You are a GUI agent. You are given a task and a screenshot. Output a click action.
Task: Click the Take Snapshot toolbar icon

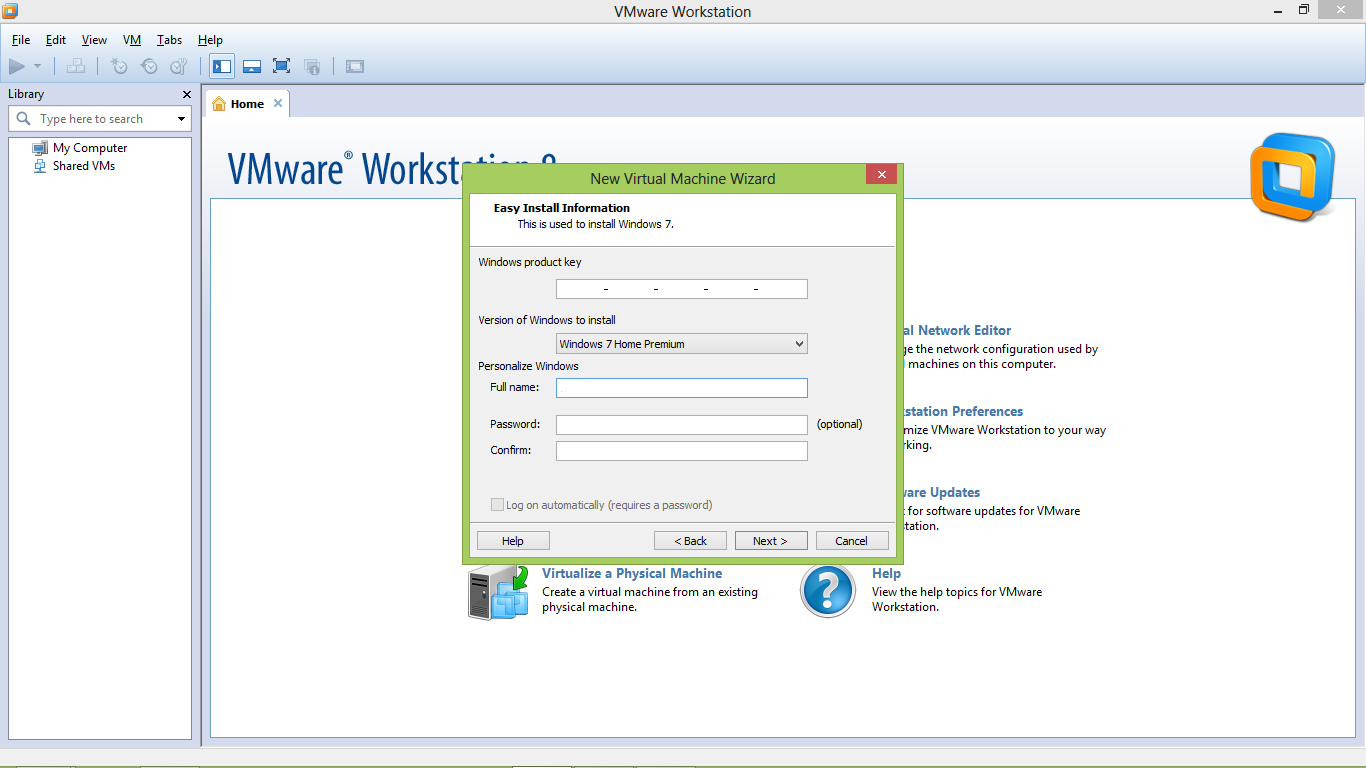pyautogui.click(x=119, y=66)
